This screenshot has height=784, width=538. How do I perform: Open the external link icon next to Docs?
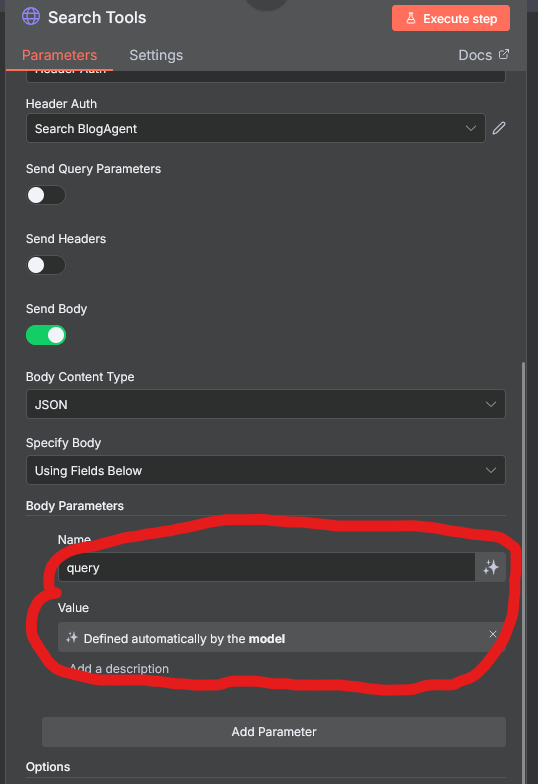[x=504, y=54]
